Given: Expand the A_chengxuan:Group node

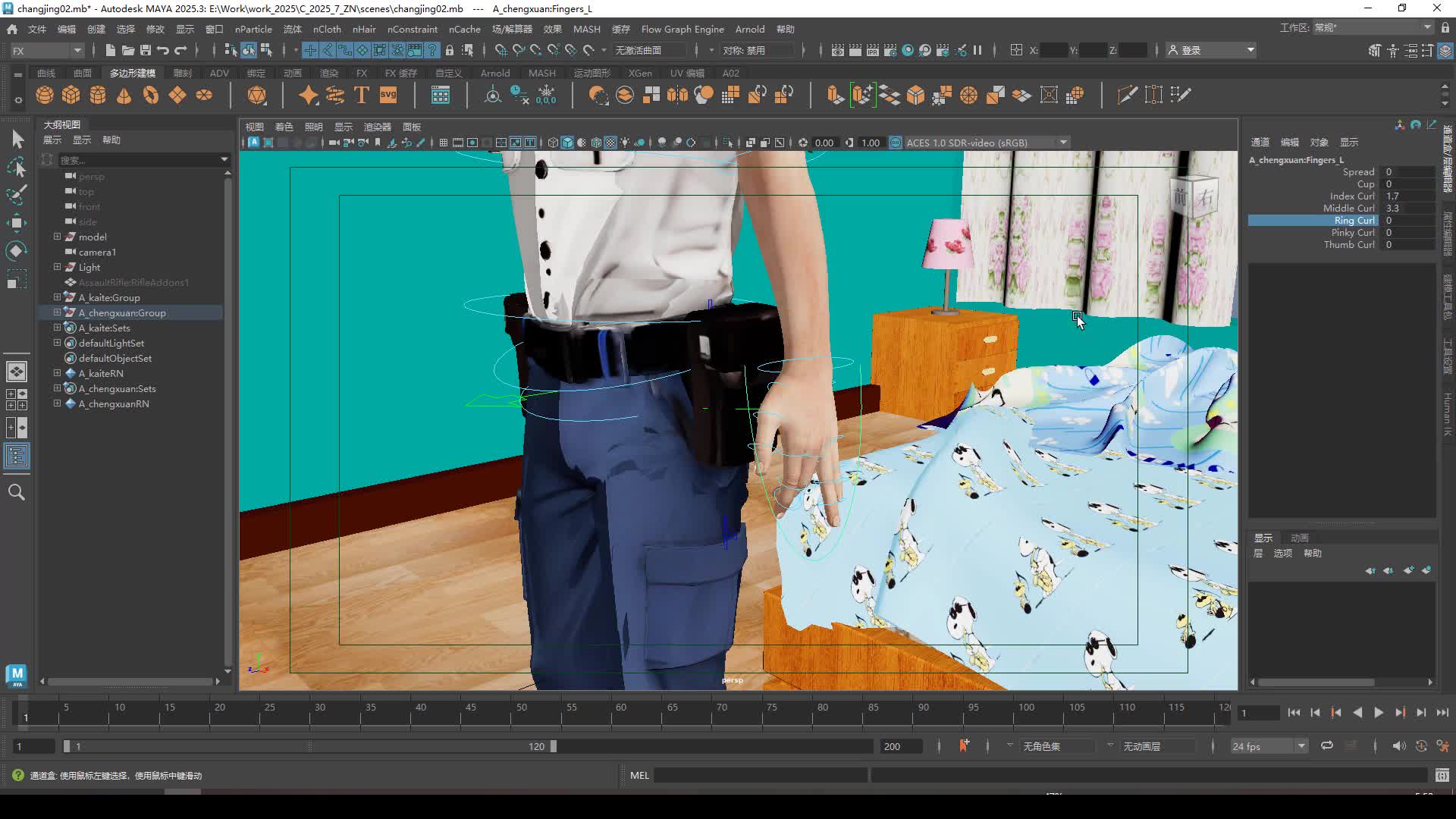Looking at the screenshot, I should click(57, 312).
